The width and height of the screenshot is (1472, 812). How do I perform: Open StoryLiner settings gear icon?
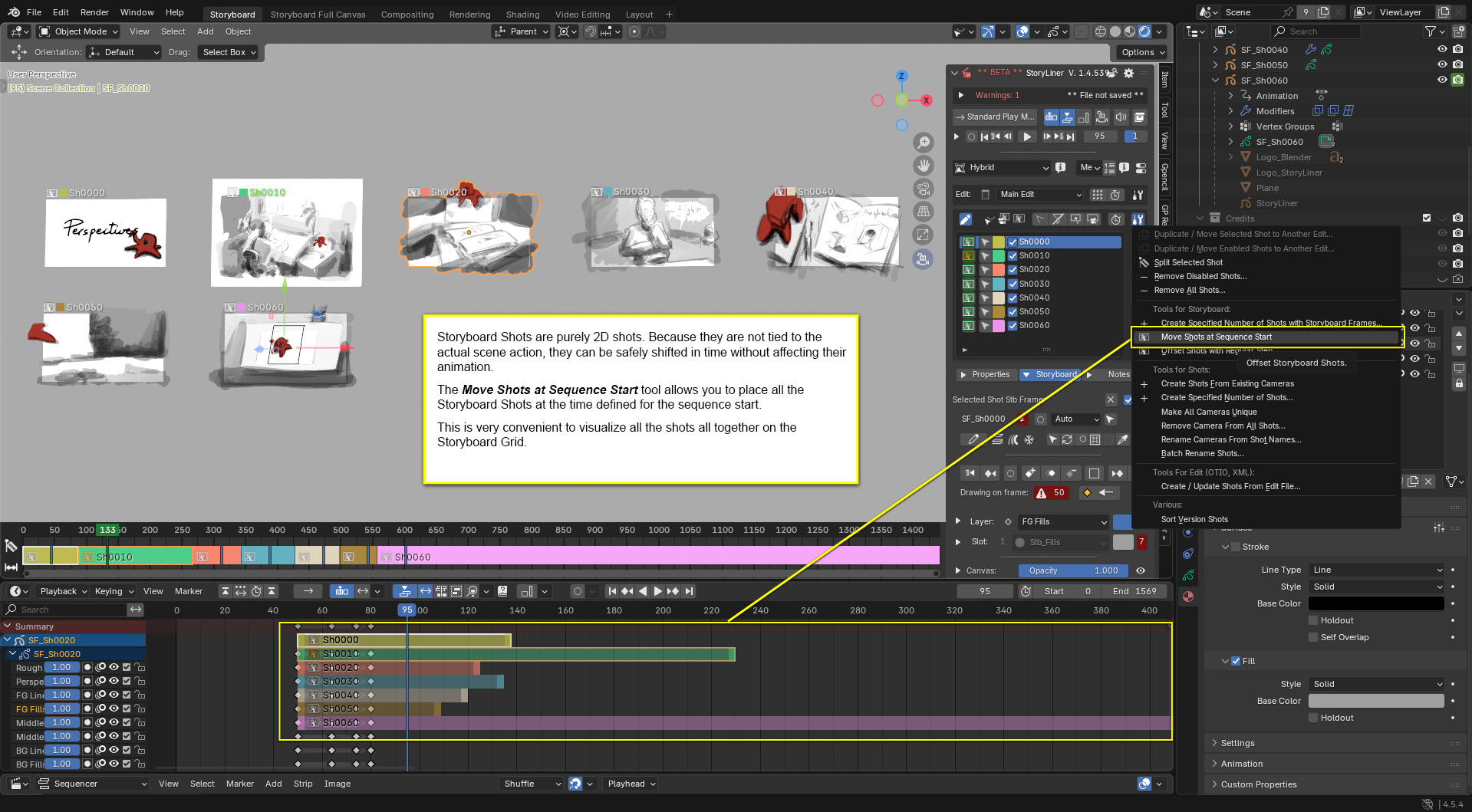(x=1128, y=73)
